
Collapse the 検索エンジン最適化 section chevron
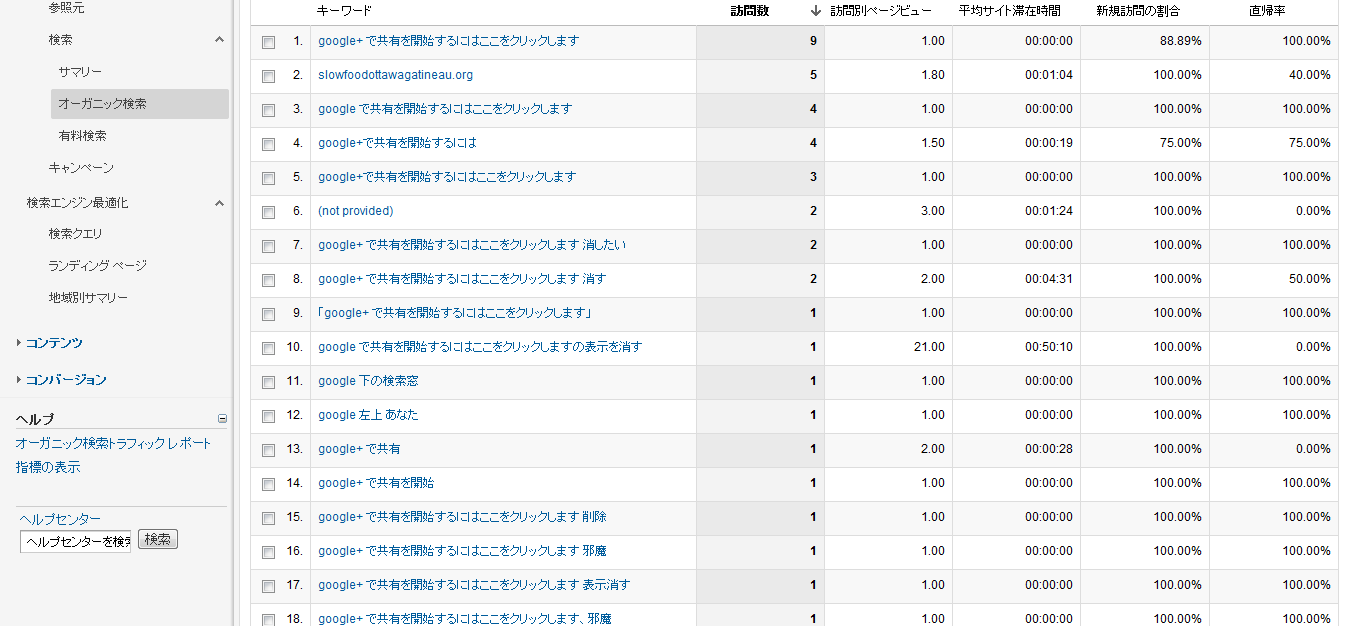click(x=219, y=203)
